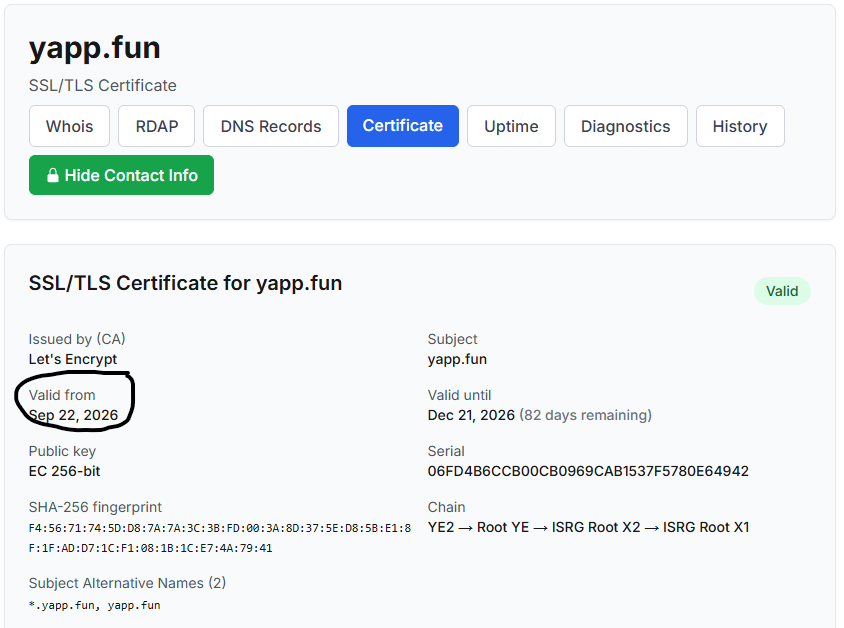The width and height of the screenshot is (844, 628).
Task: Switch to the RDAP tab
Action: 157,126
